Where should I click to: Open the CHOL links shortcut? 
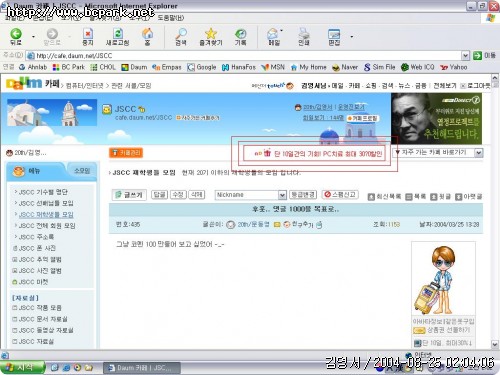click(x=103, y=67)
